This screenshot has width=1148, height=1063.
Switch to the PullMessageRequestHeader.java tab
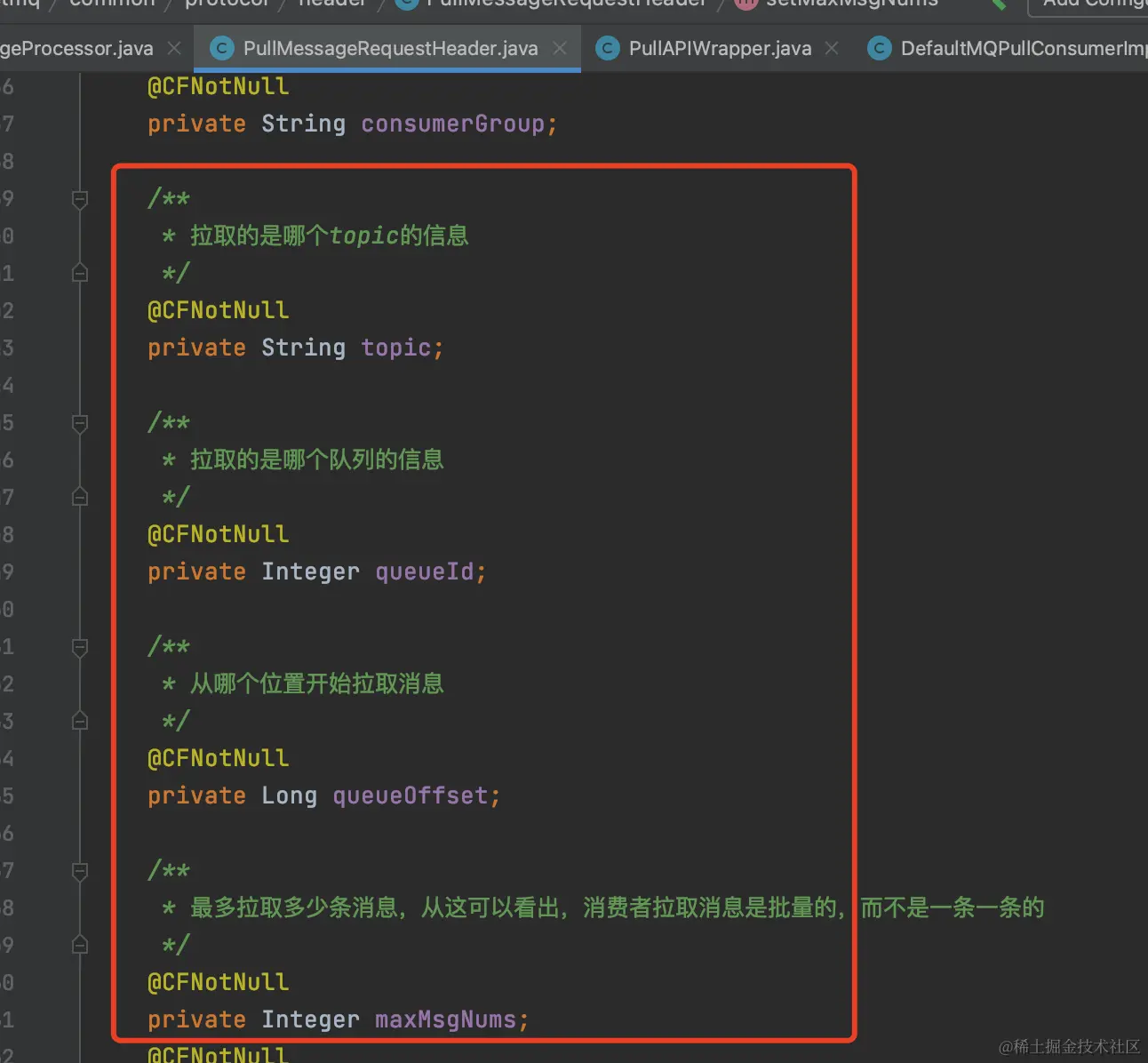click(389, 49)
